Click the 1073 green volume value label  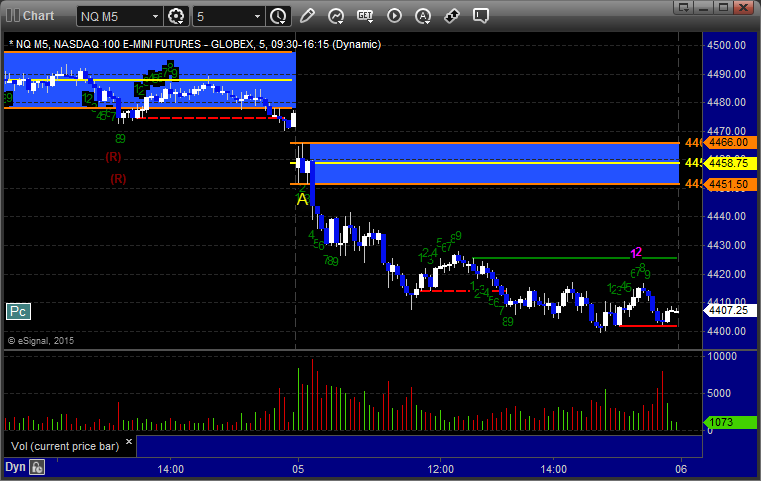(x=729, y=422)
